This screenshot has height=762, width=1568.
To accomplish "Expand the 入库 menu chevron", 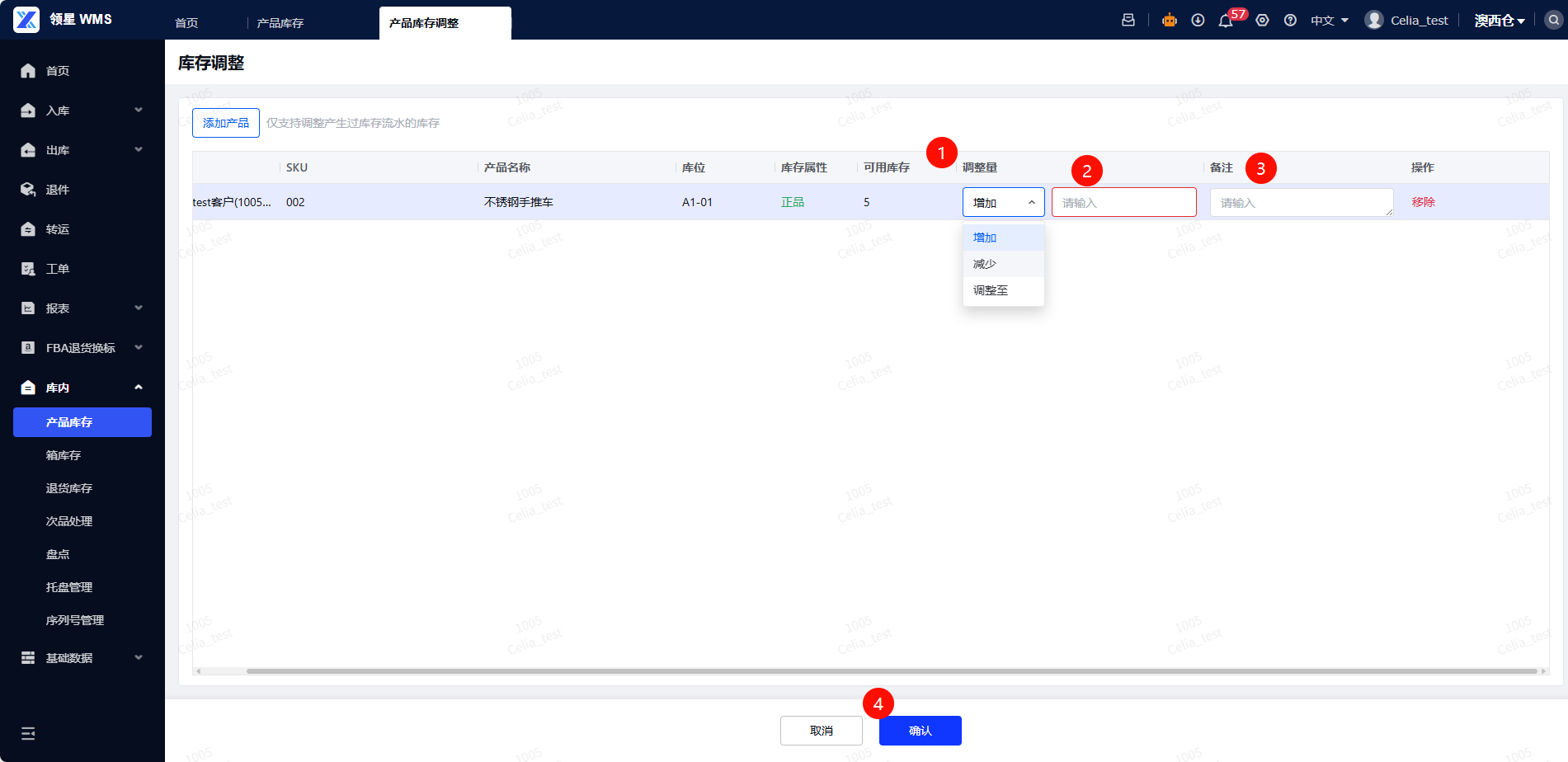I will coord(139,110).
